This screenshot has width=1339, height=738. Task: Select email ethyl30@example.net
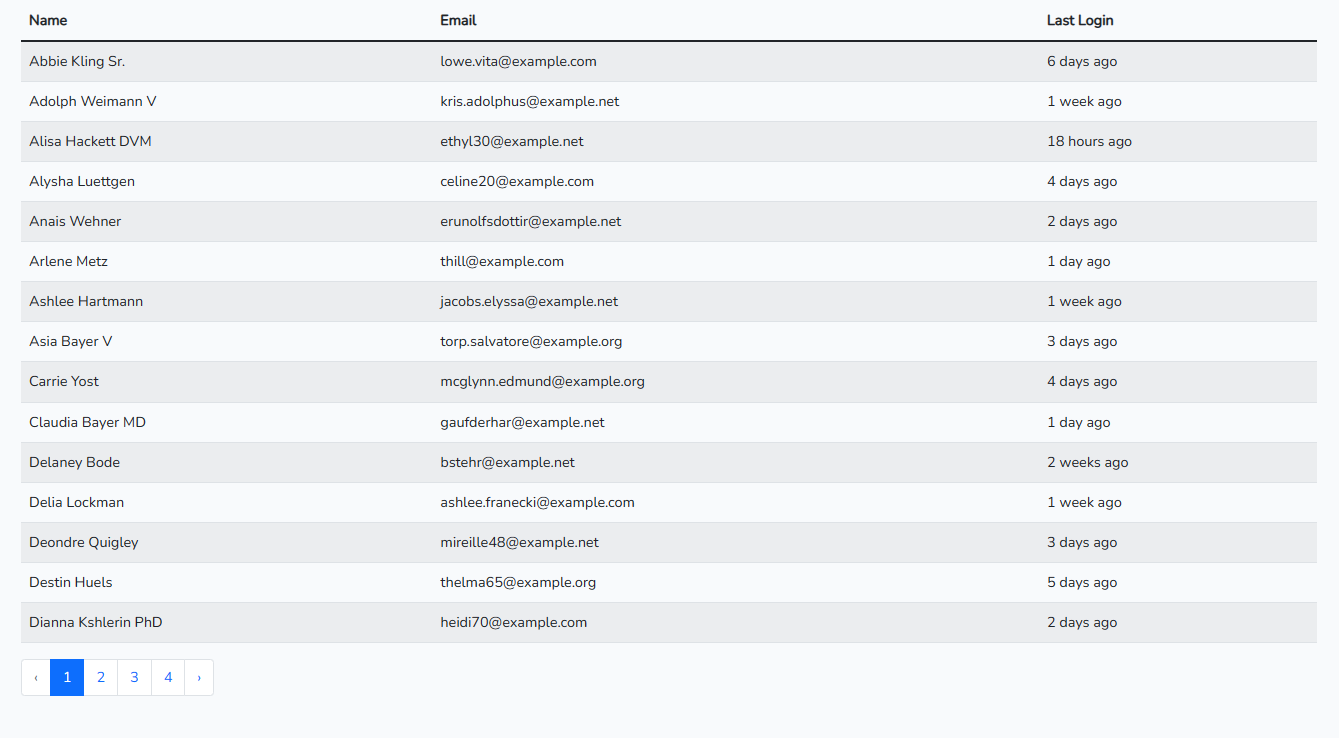pos(512,141)
